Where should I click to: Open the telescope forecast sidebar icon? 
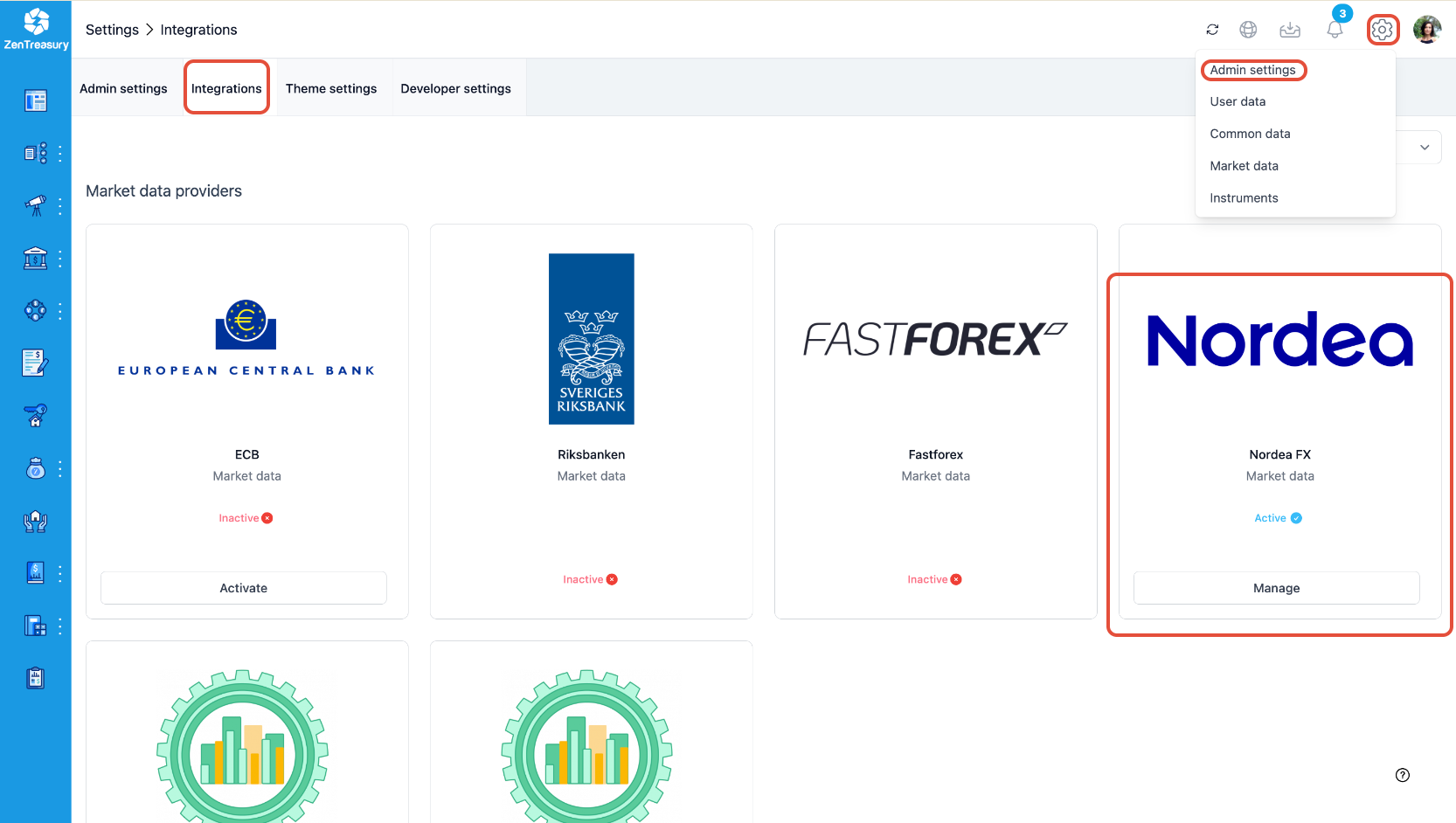[36, 206]
